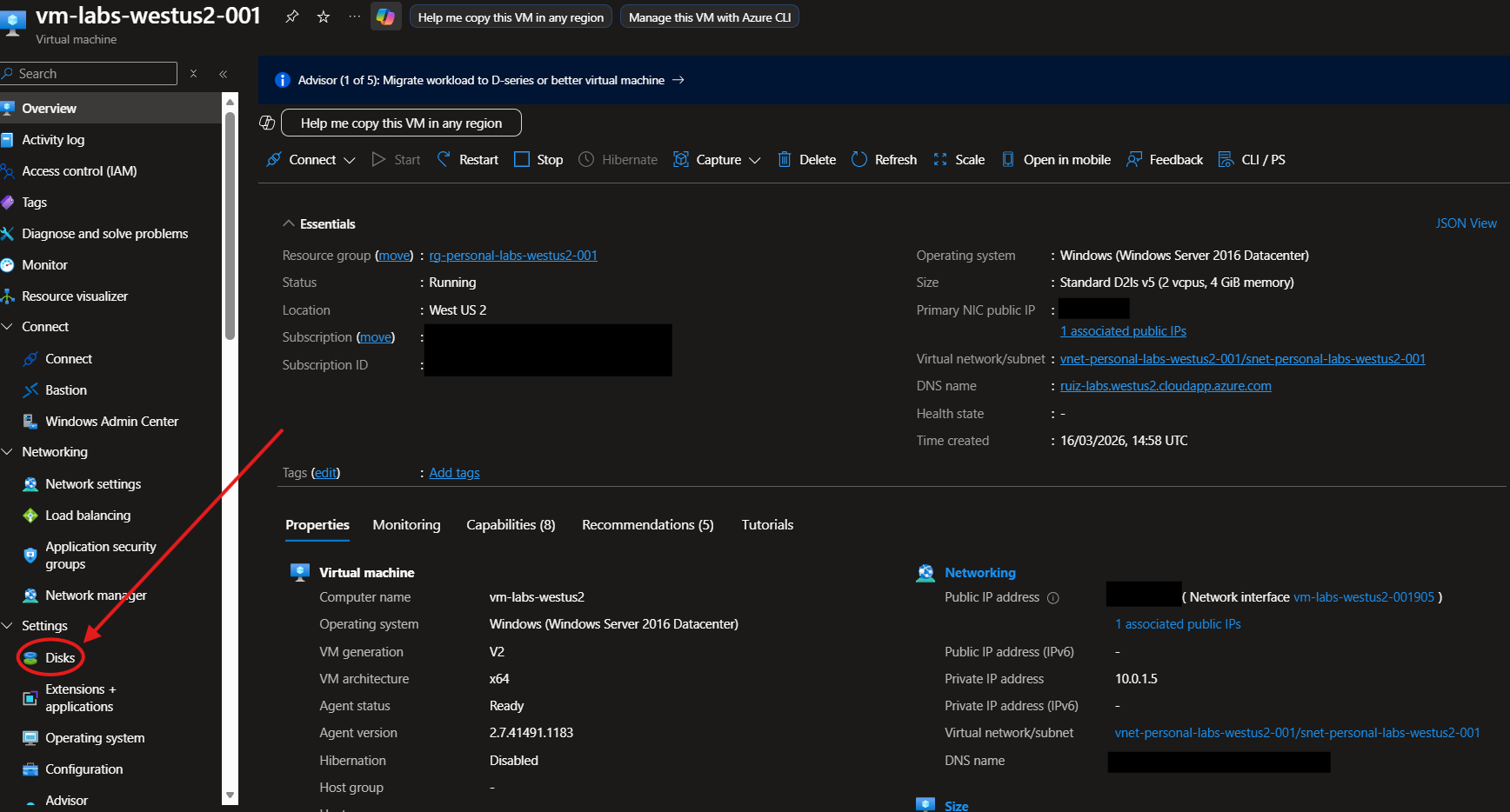Image resolution: width=1510 pixels, height=812 pixels.
Task: Open Disks under Settings
Action: click(x=59, y=658)
